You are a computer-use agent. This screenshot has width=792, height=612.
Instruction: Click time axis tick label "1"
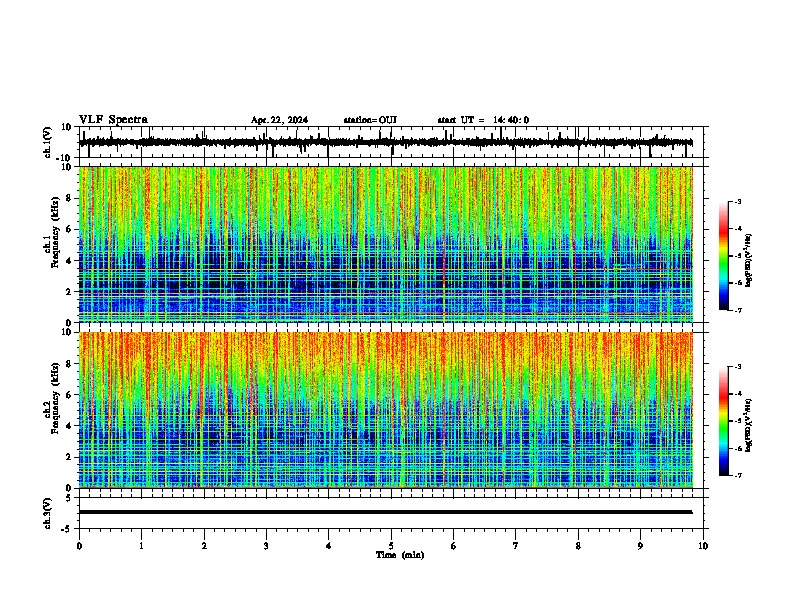(x=141, y=546)
